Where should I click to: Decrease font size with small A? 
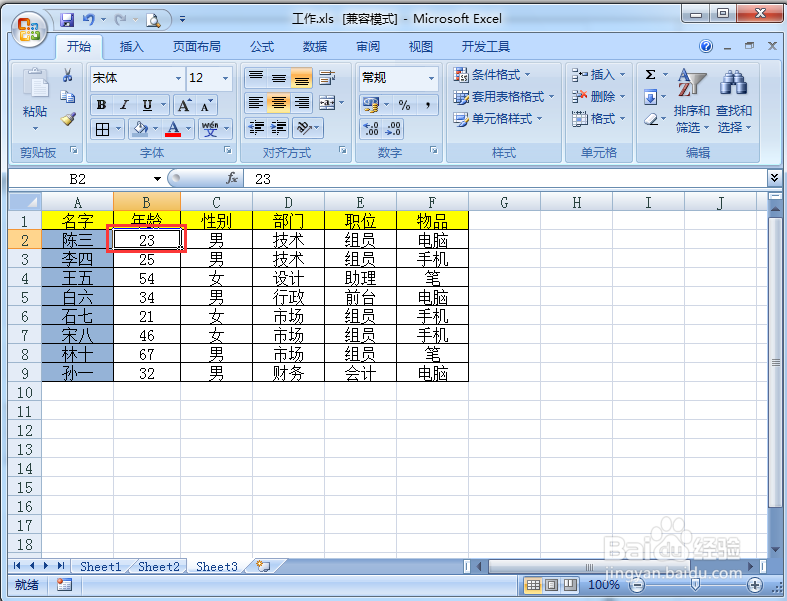[x=207, y=105]
